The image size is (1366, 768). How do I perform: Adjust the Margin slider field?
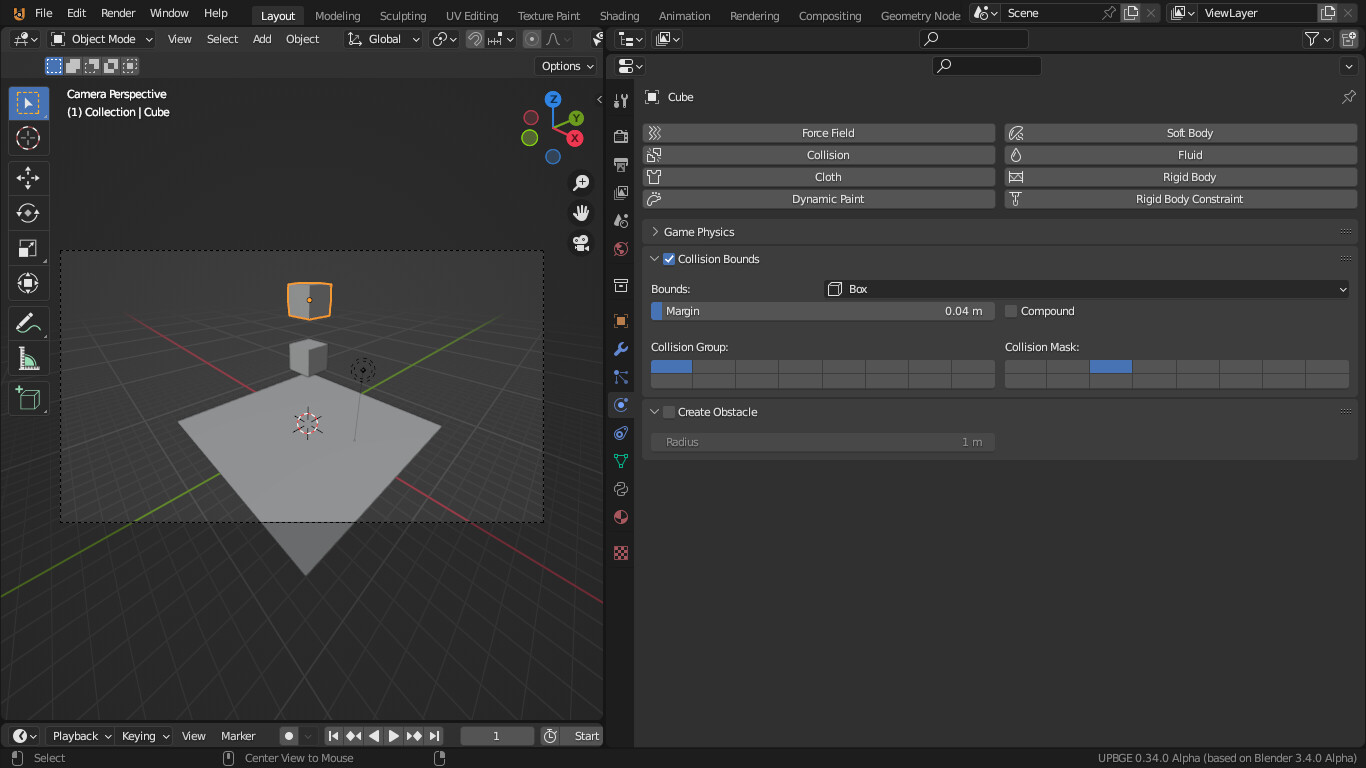pyautogui.click(x=823, y=311)
